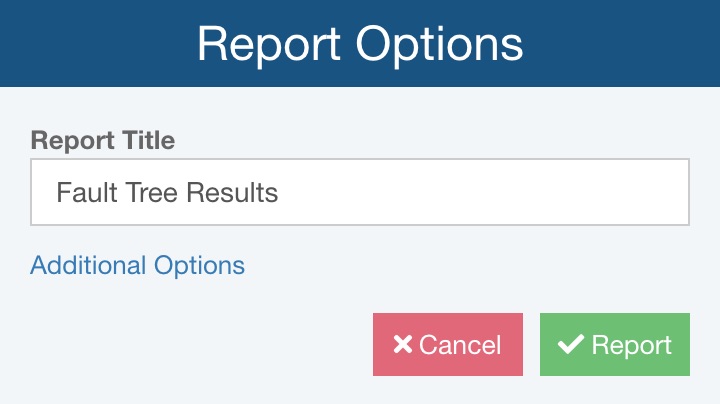This screenshot has width=720, height=404.
Task: Click the blue Report Options title bar
Action: pos(360,44)
